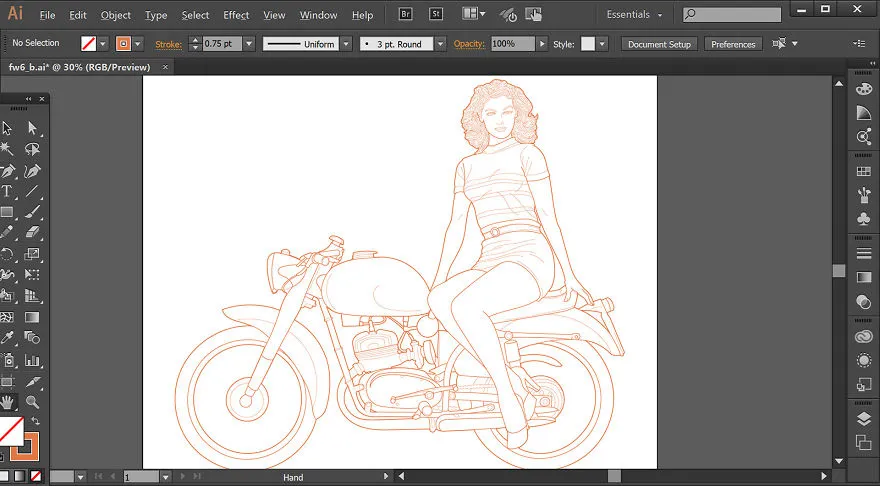This screenshot has width=880, height=486.
Task: Select the Type tool
Action: tap(7, 191)
